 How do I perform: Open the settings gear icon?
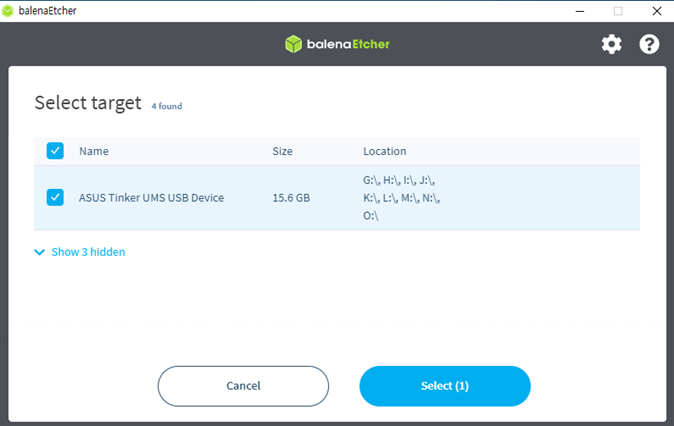[611, 44]
